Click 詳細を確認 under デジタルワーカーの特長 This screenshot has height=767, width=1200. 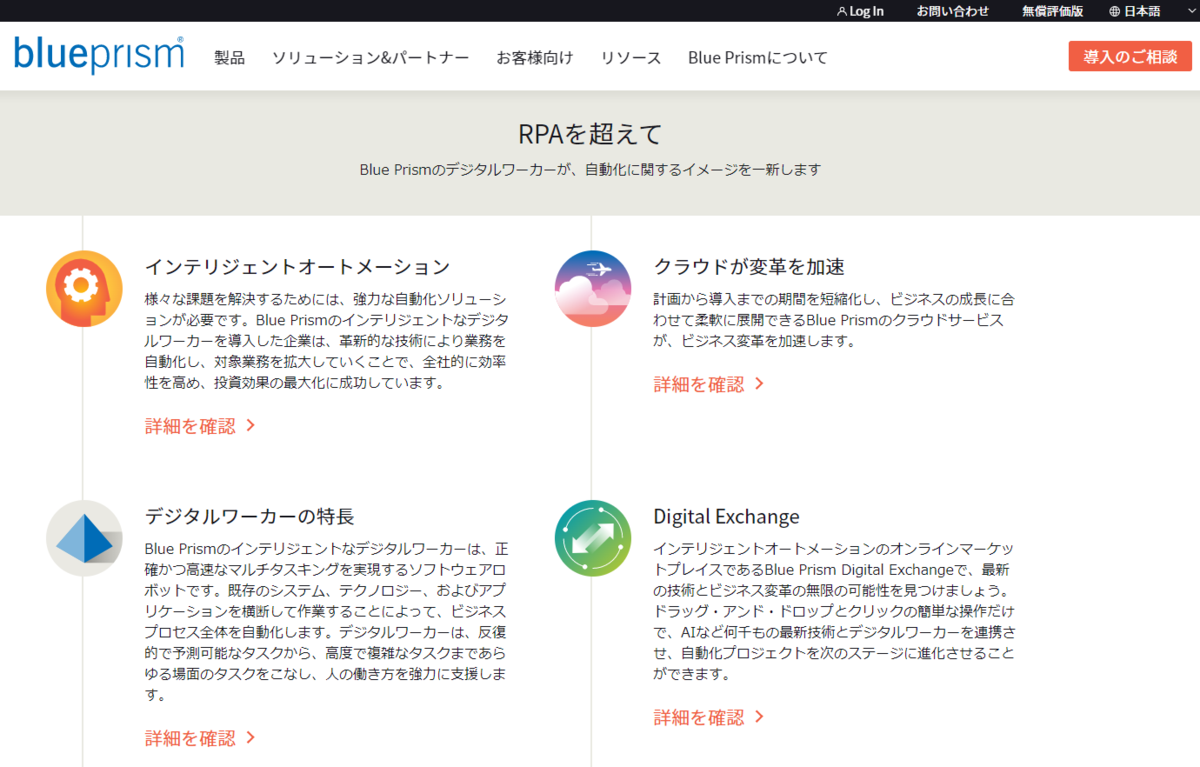(x=200, y=738)
